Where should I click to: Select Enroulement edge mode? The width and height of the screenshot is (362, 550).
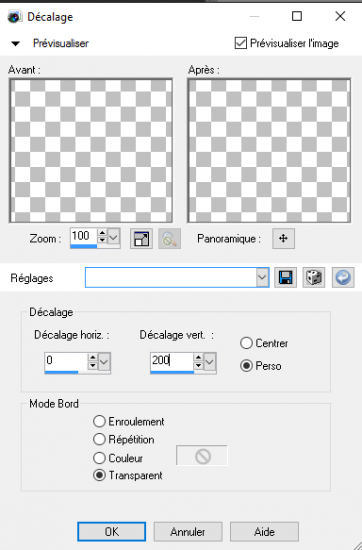click(x=99, y=421)
